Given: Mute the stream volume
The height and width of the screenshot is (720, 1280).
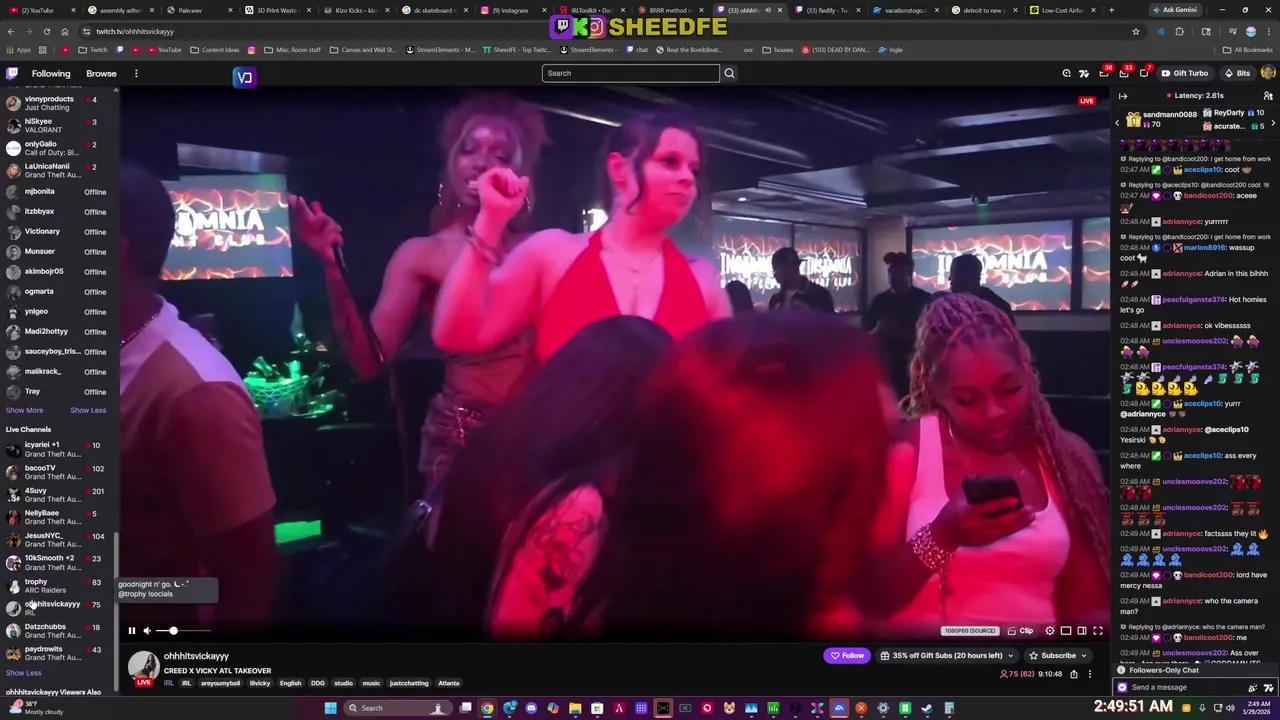Looking at the screenshot, I should coord(147,631).
